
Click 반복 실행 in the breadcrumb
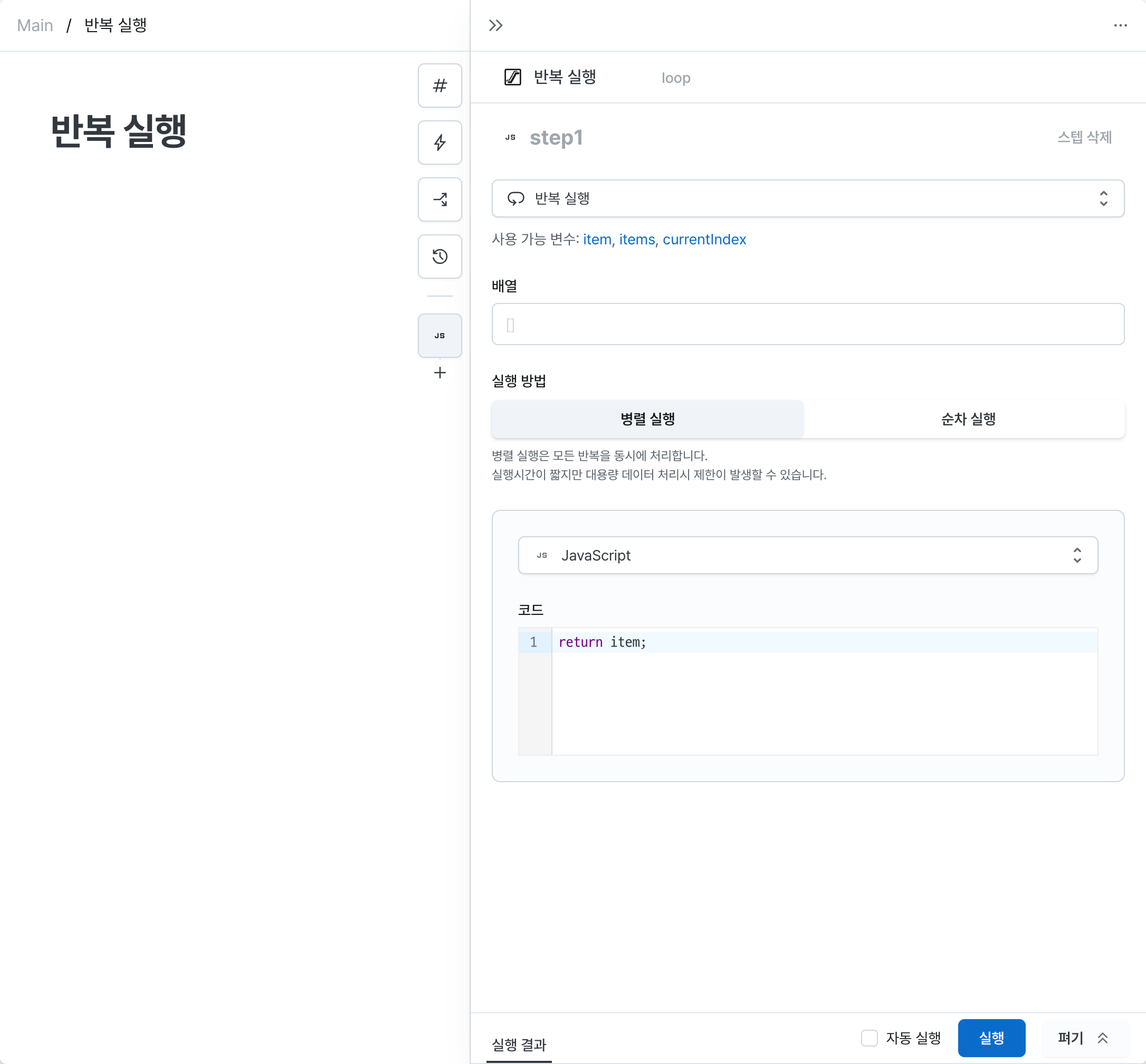pyautogui.click(x=116, y=25)
